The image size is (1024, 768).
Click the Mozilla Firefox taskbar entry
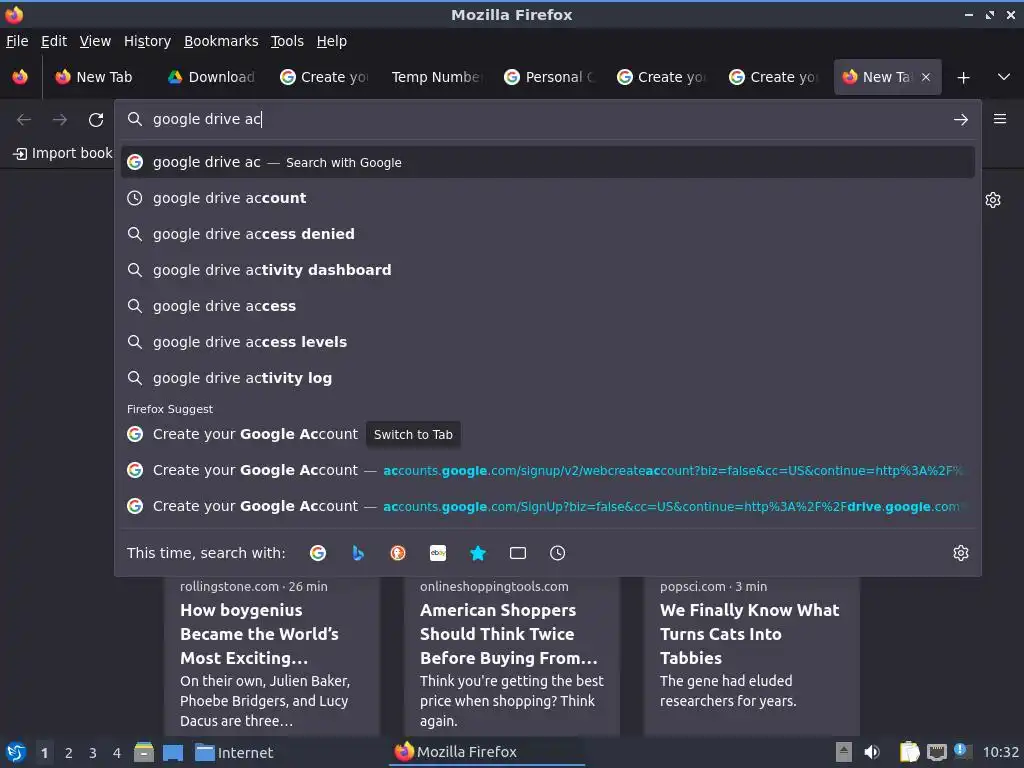(x=487, y=752)
